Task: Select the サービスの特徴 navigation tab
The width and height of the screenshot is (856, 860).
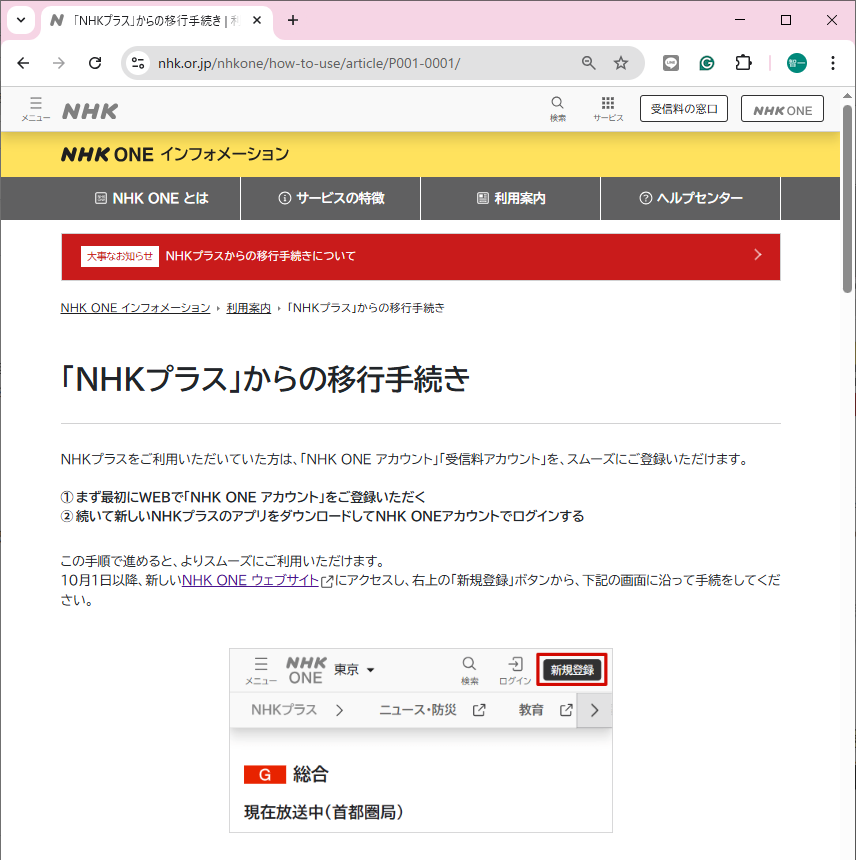Action: 331,198
